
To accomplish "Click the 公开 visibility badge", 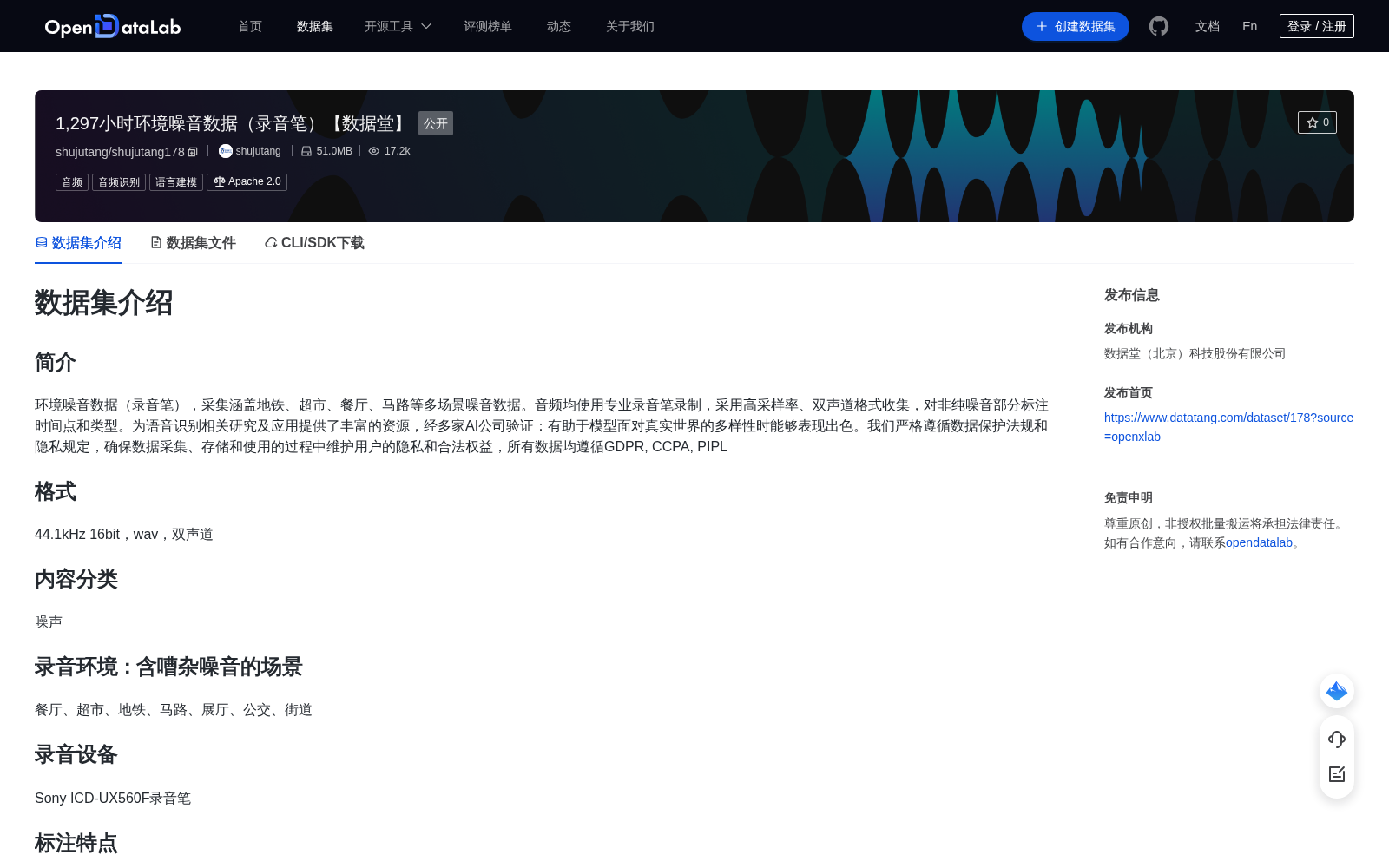I will pos(436,123).
